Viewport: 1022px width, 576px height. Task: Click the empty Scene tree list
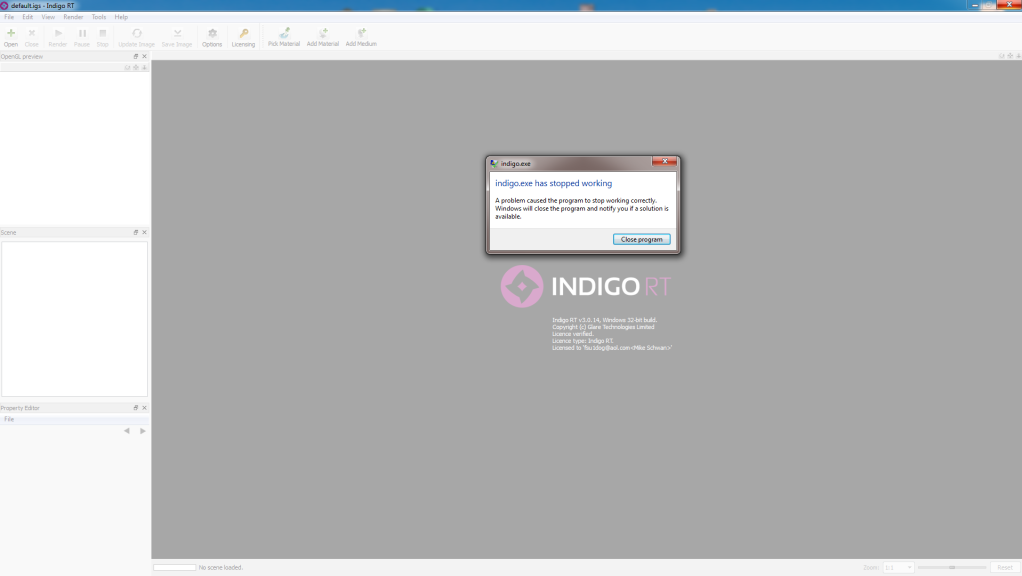pos(74,319)
